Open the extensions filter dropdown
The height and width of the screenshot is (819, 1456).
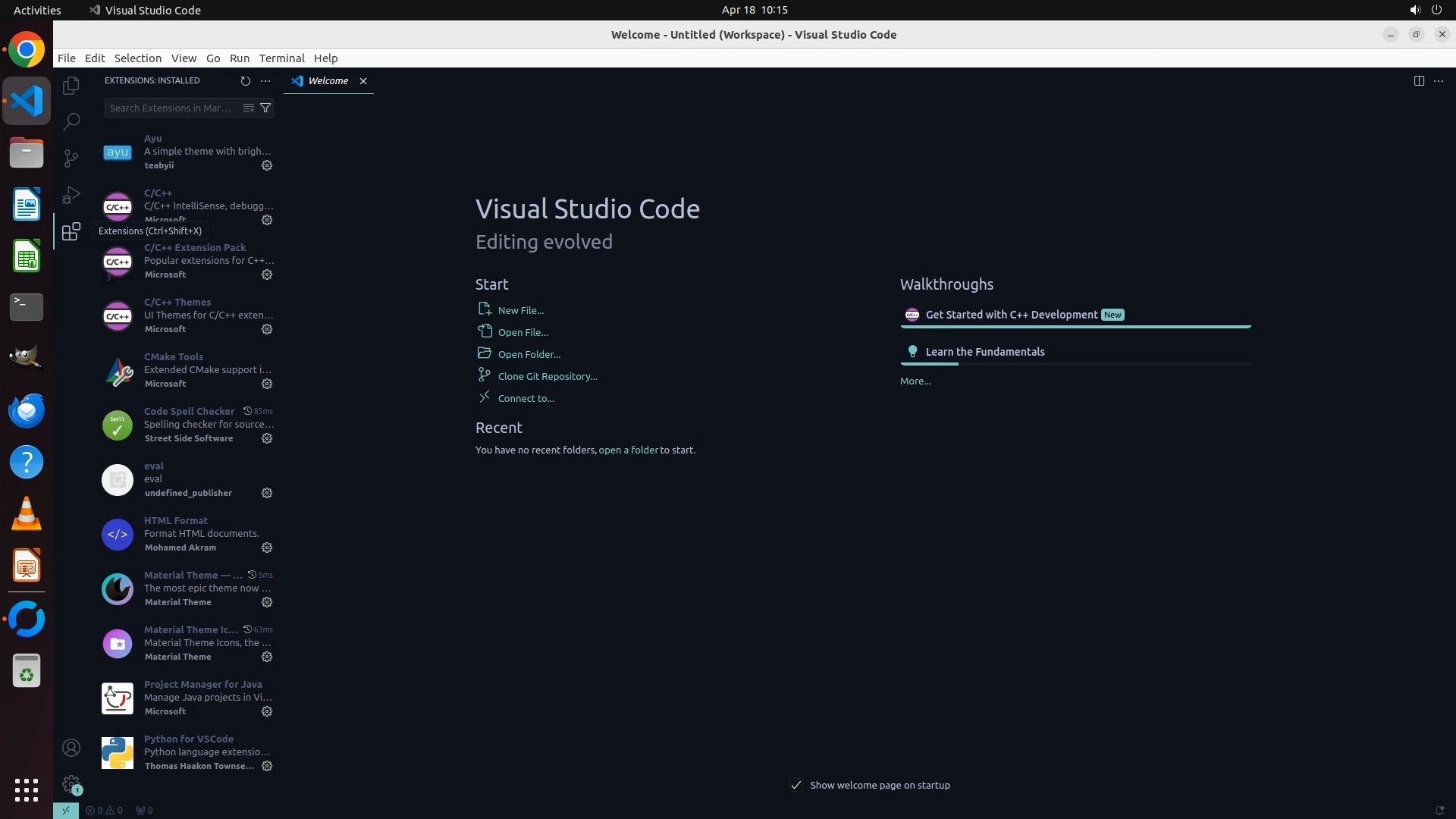(x=265, y=108)
